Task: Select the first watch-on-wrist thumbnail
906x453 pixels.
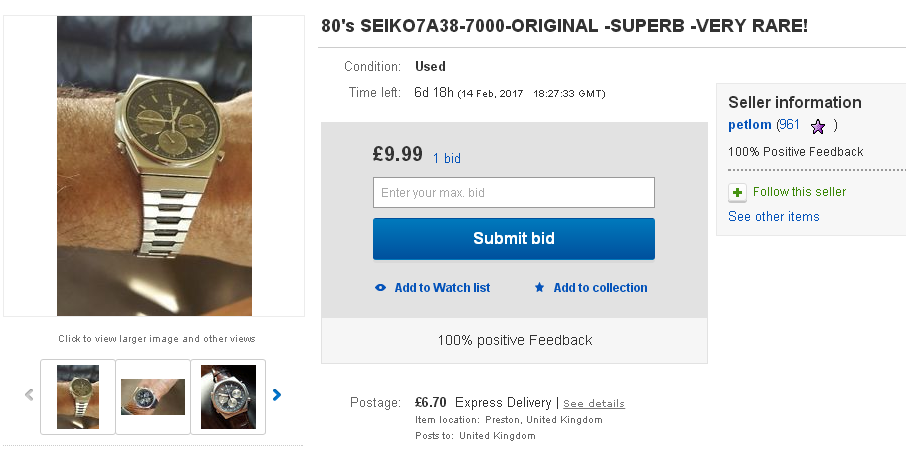Action: (78, 396)
